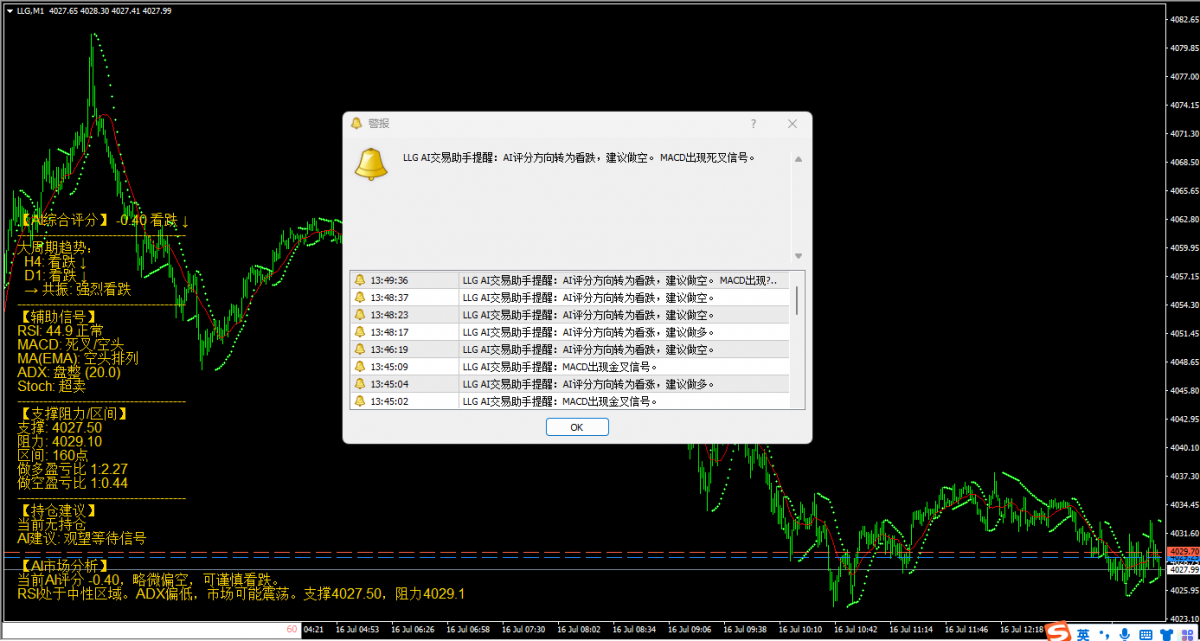The image size is (1200, 641).
Task: Open the skin shirt icon on the IME bar
Action: 1167,634
